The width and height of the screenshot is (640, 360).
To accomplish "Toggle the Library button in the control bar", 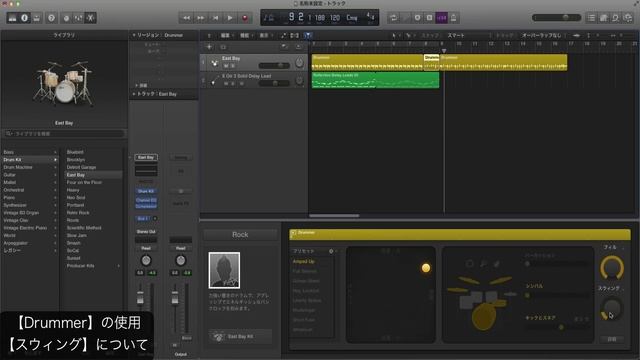I will tap(12, 18).
